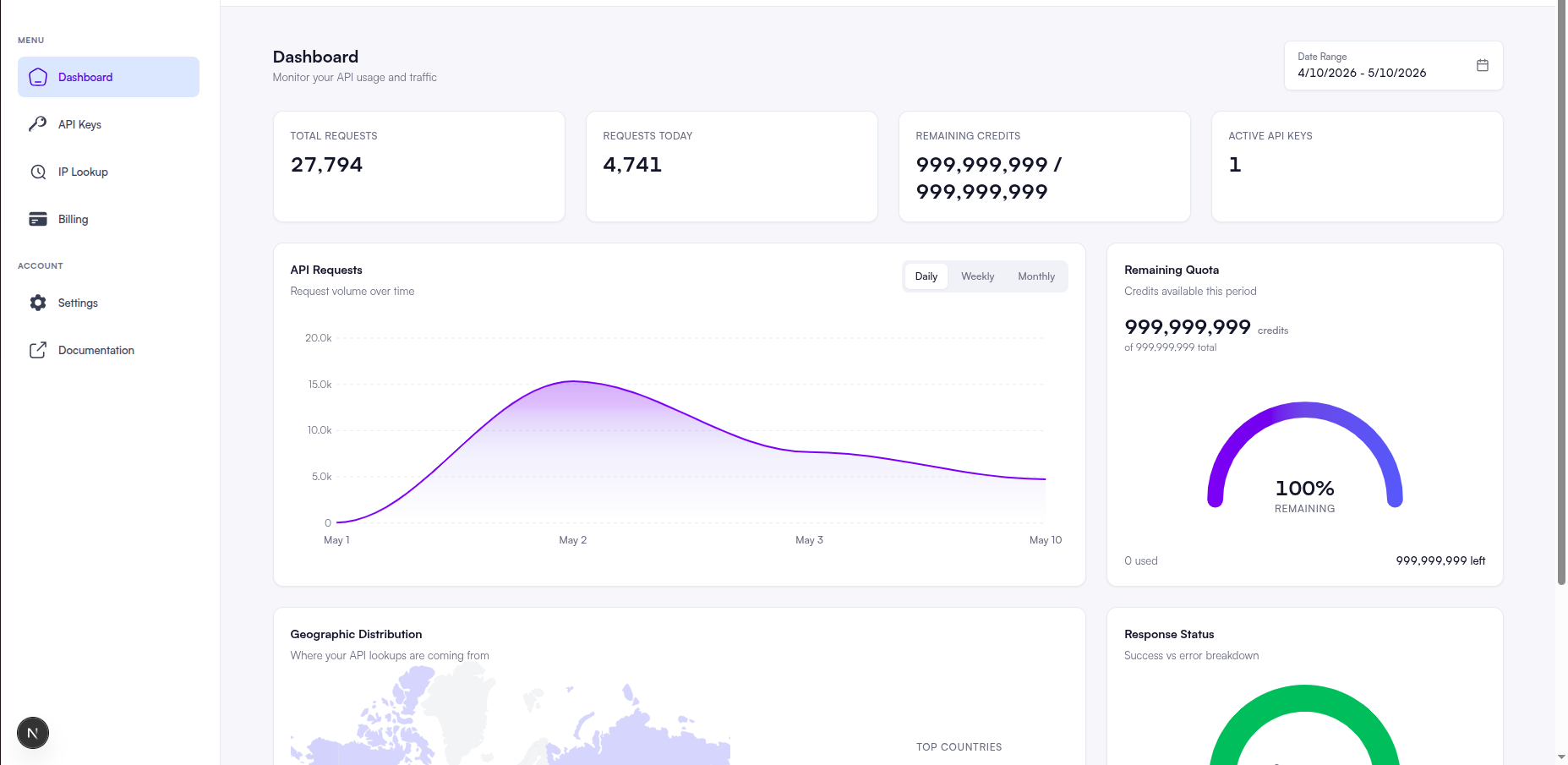Switch chart to Monthly view
The width and height of the screenshot is (1568, 765).
1036,276
